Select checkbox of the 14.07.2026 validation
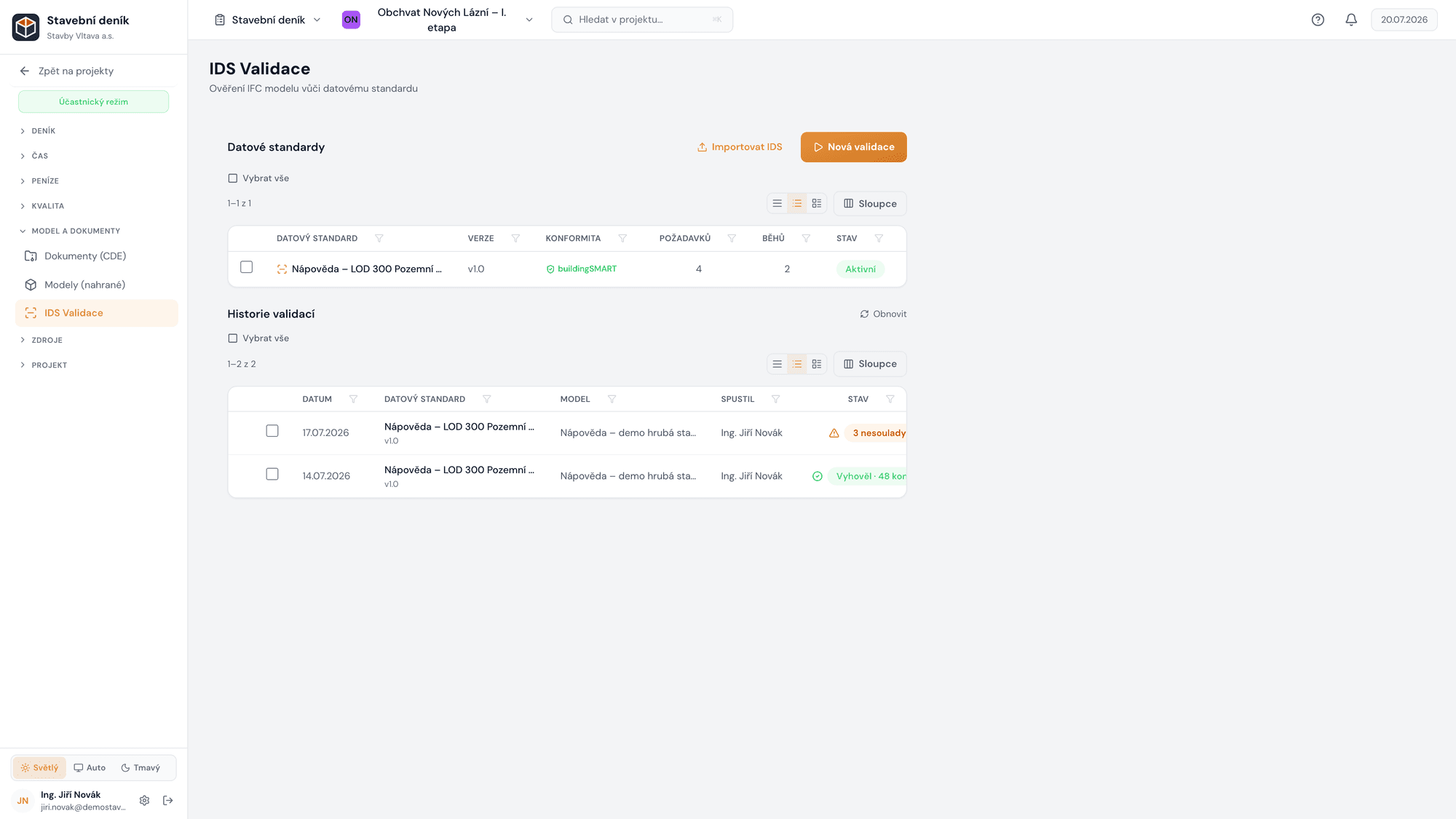This screenshot has width=1456, height=819. click(272, 474)
